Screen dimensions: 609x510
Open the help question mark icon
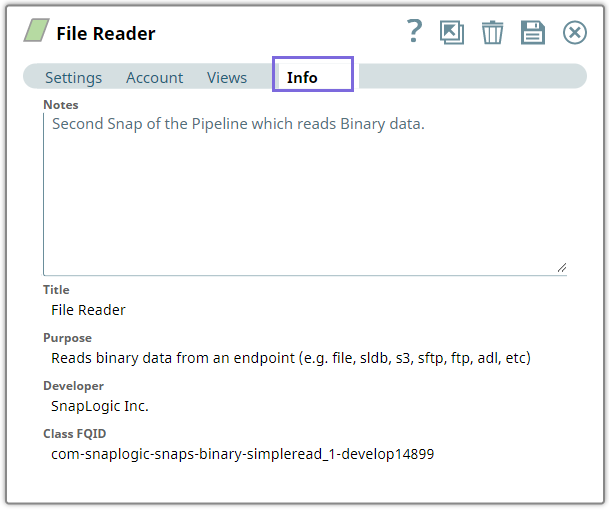click(x=415, y=32)
